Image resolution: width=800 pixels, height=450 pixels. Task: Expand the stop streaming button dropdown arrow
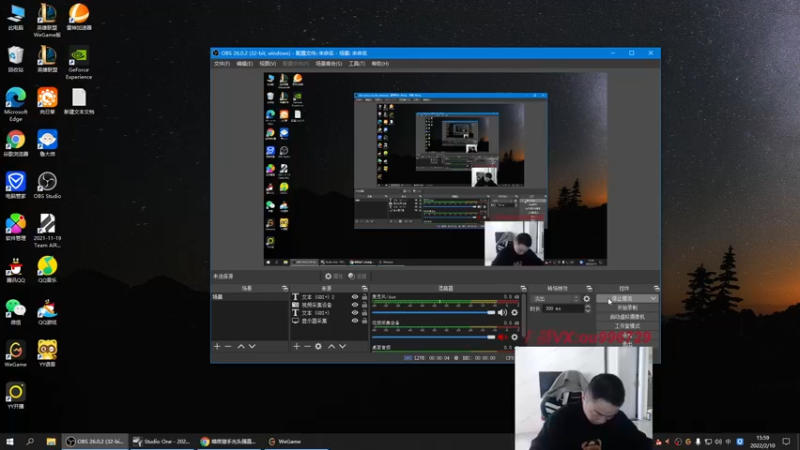coord(653,298)
